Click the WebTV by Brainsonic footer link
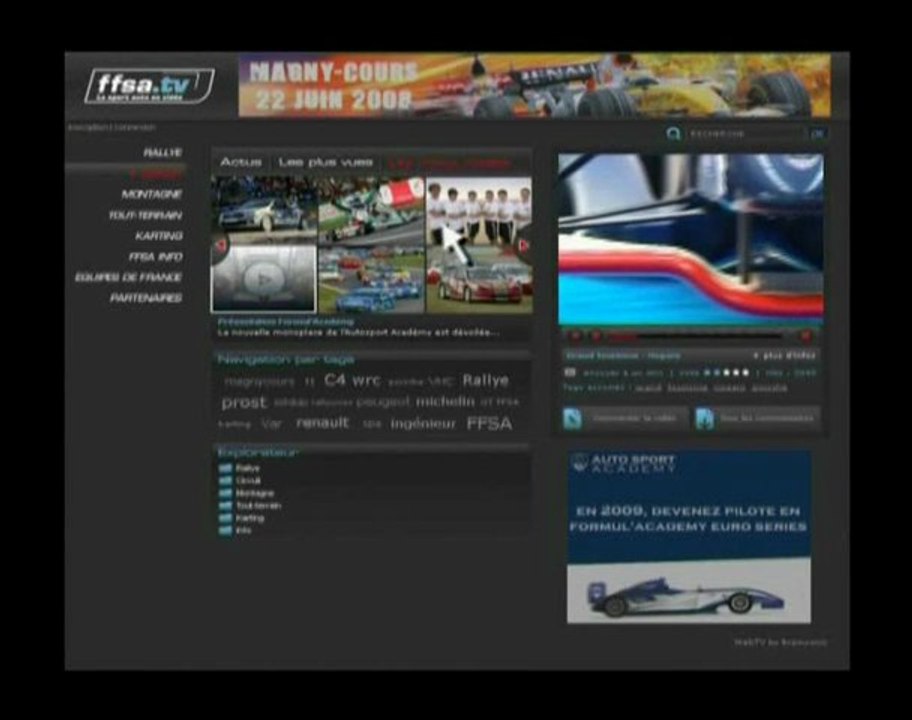 [x=781, y=642]
